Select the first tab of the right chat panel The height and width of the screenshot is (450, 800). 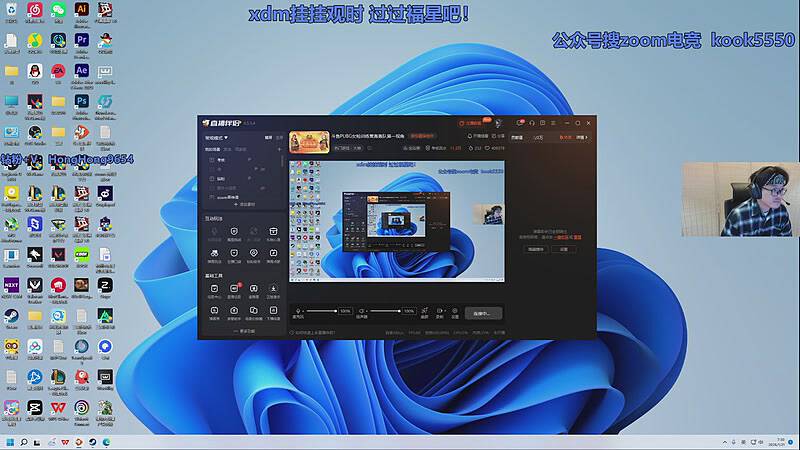tap(517, 137)
